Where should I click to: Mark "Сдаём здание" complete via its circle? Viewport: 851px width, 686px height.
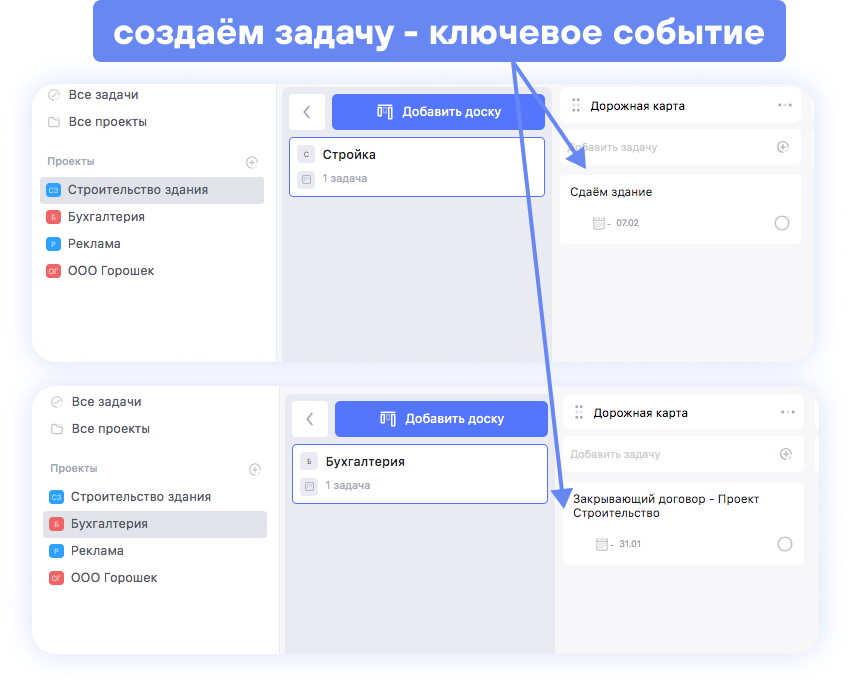(782, 223)
